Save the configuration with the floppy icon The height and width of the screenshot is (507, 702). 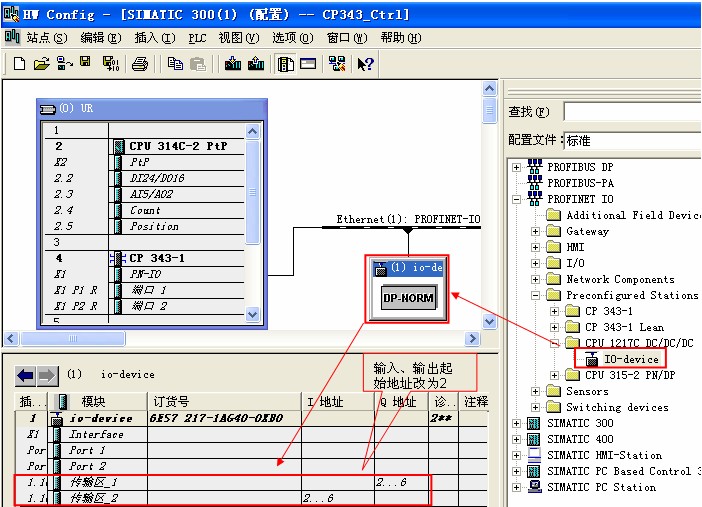(x=85, y=62)
